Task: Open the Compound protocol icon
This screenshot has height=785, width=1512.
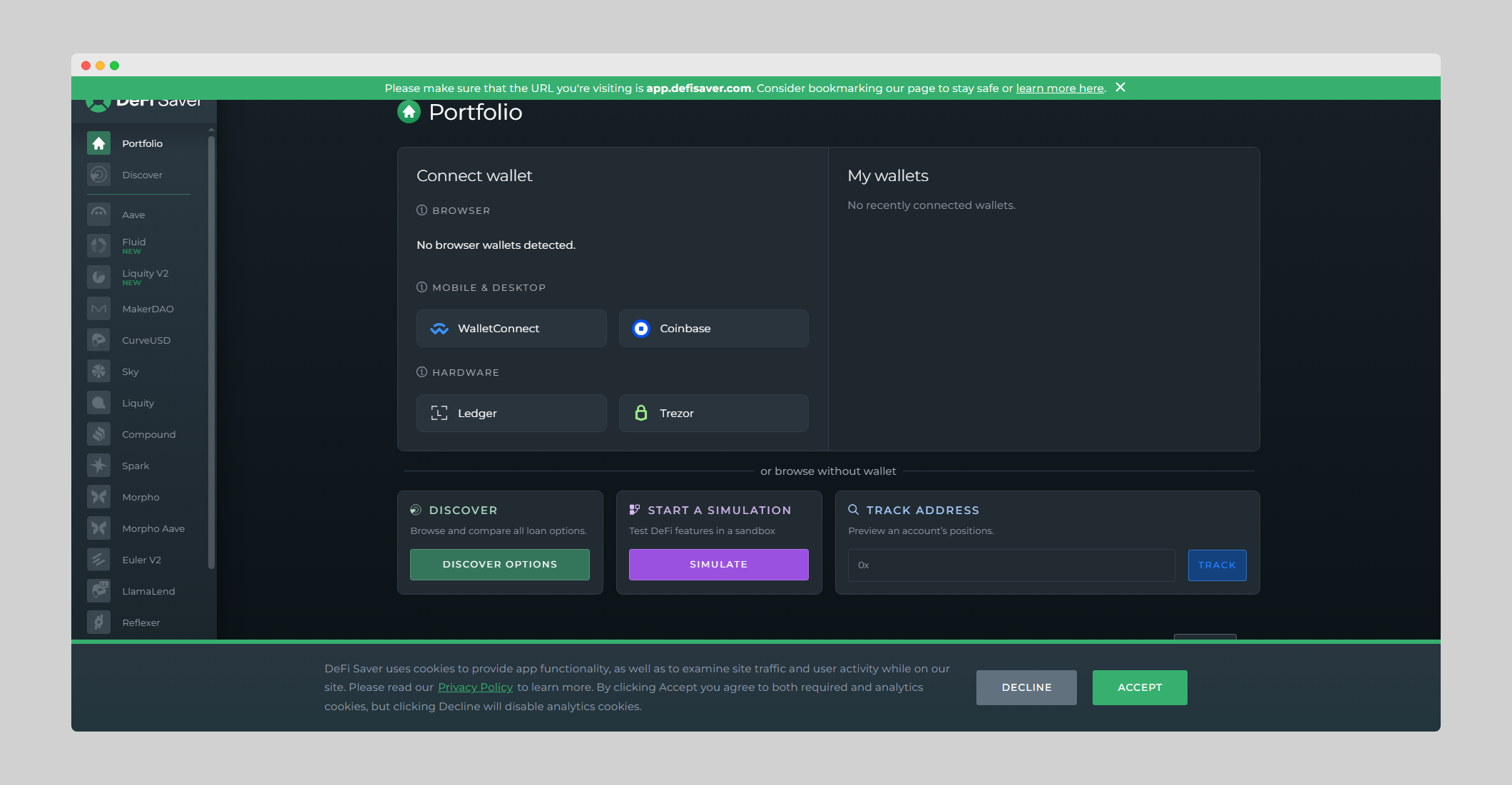Action: pos(99,434)
